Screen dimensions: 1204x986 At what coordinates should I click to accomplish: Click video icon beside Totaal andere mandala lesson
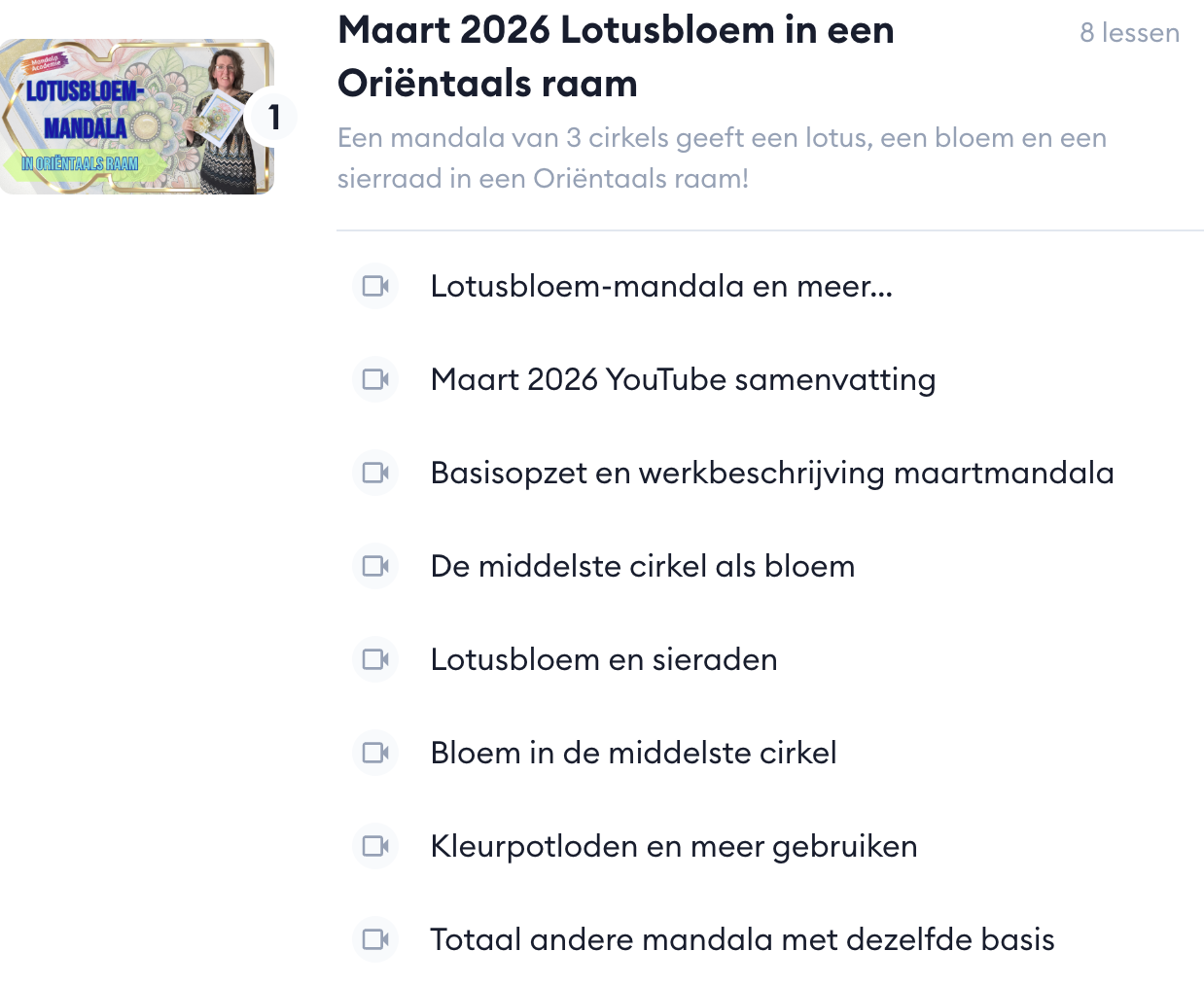(x=375, y=939)
